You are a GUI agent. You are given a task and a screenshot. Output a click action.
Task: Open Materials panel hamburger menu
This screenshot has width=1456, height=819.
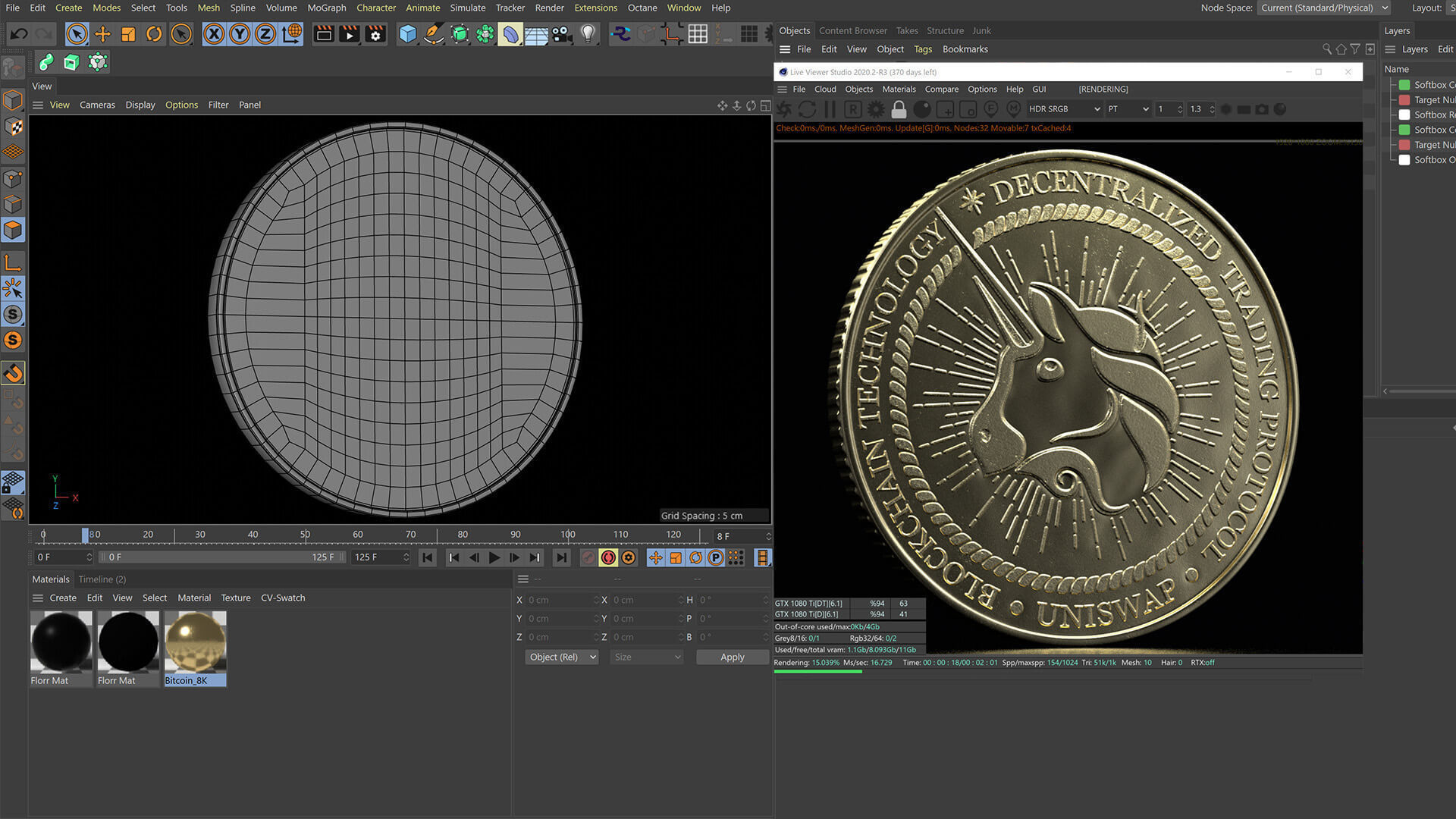pyautogui.click(x=38, y=598)
